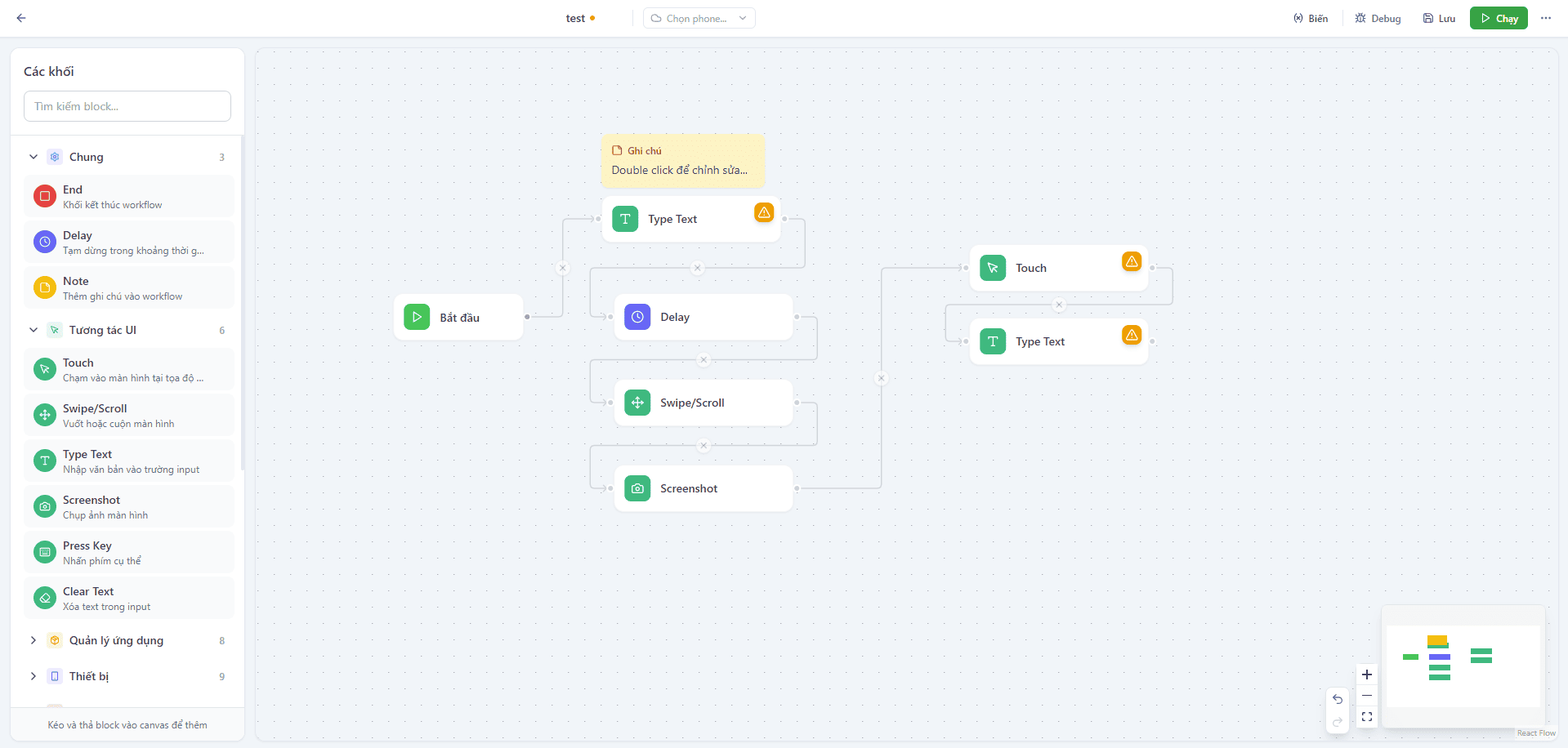Click the Screenshot camera icon in sidebar

click(x=45, y=506)
